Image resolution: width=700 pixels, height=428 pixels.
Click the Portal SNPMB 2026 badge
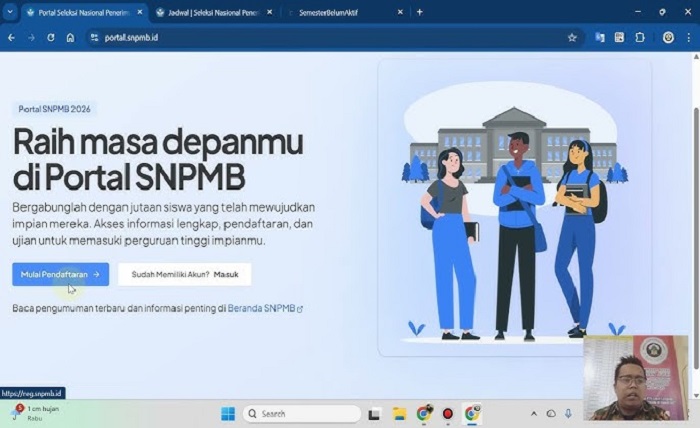pos(54,109)
